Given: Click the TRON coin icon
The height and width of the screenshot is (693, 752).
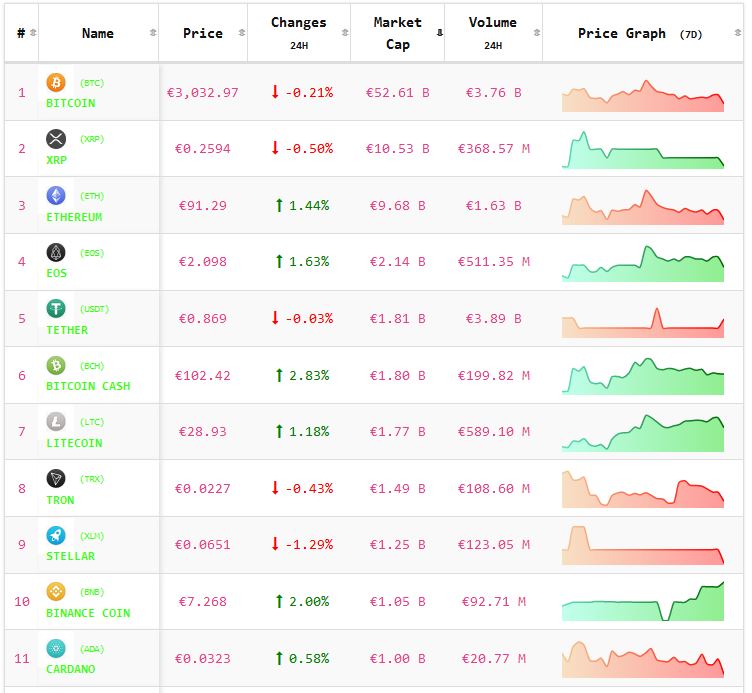Looking at the screenshot, I should tap(56, 479).
